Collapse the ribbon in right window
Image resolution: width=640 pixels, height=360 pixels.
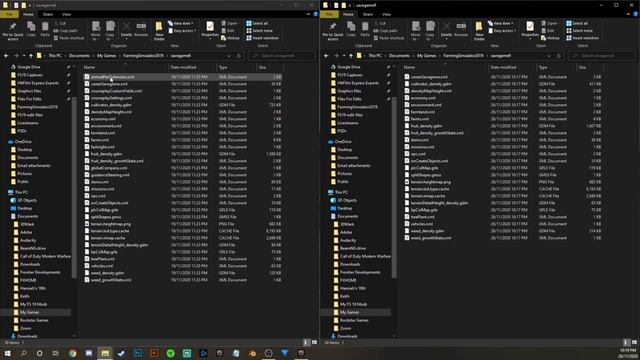coord(628,14)
